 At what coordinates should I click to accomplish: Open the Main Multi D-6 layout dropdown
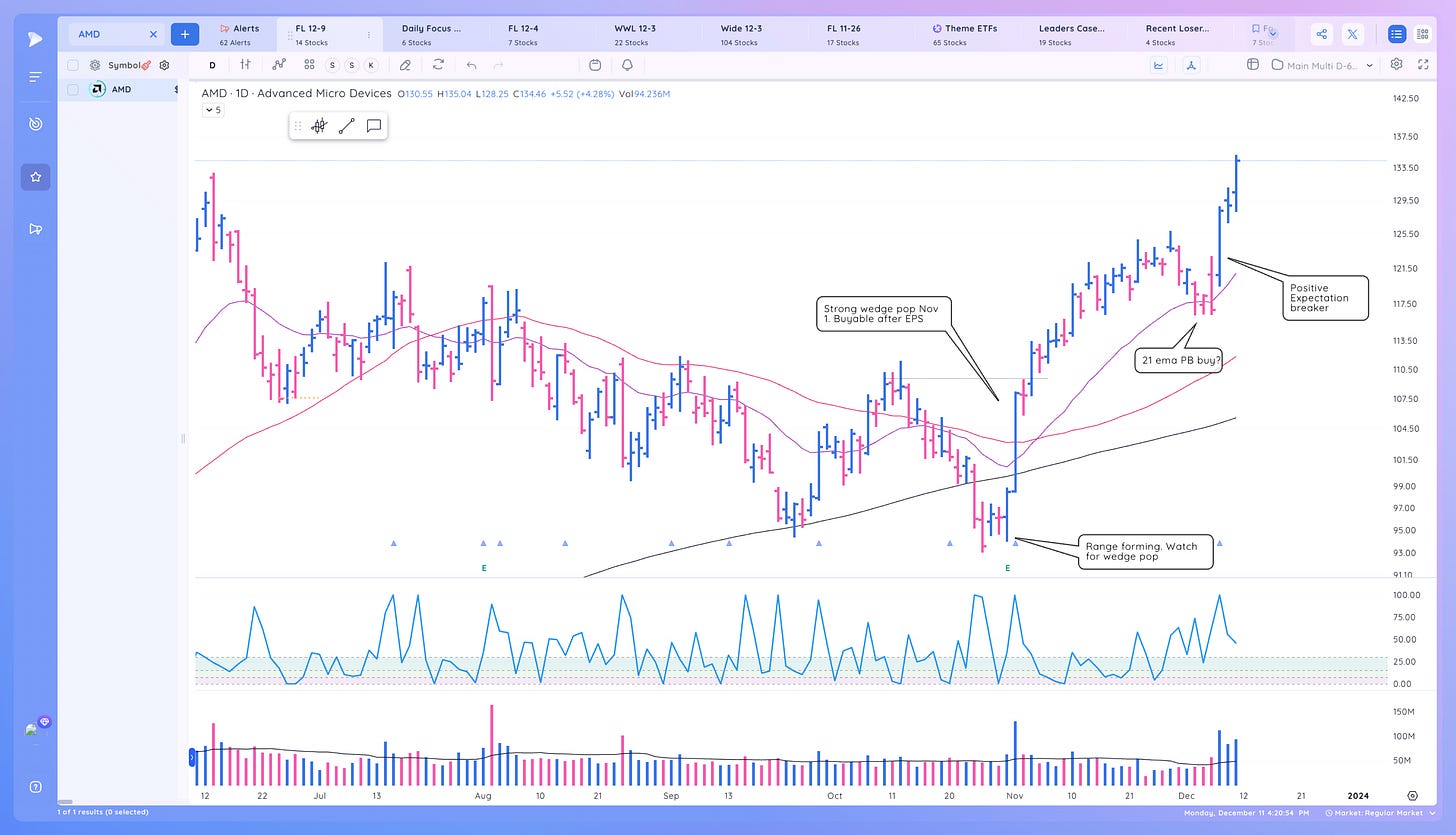[1324, 65]
